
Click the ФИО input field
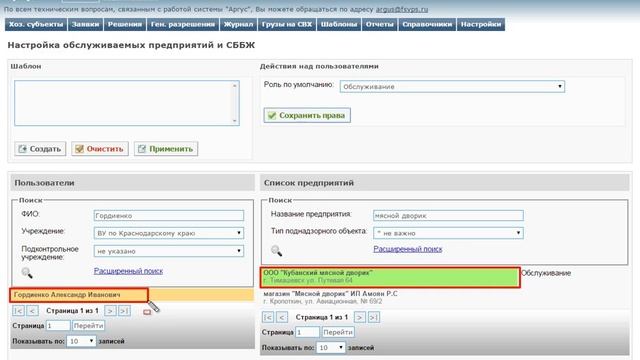pyautogui.click(x=169, y=216)
